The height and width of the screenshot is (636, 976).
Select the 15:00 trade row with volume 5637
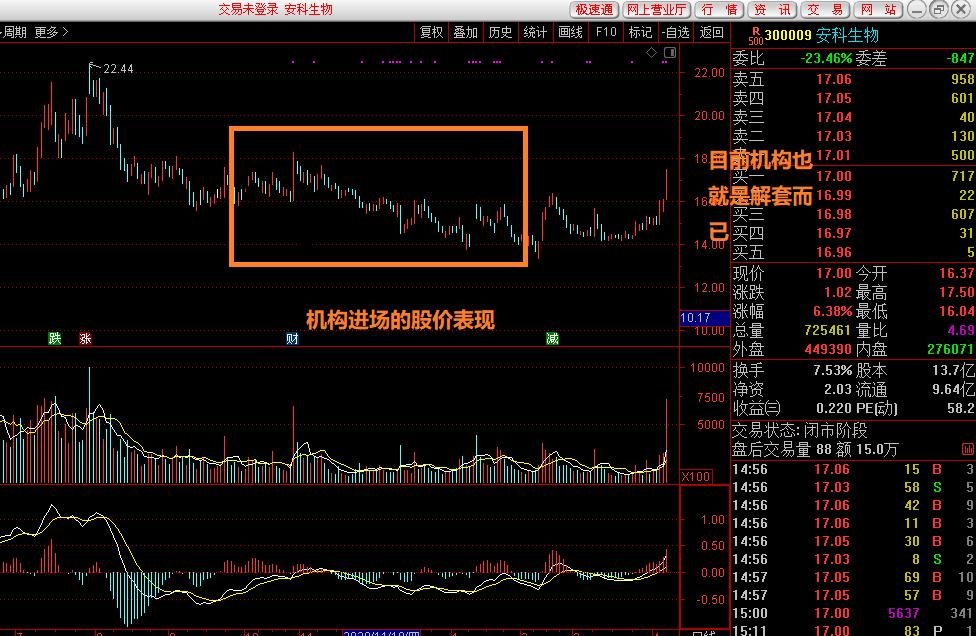[853, 613]
